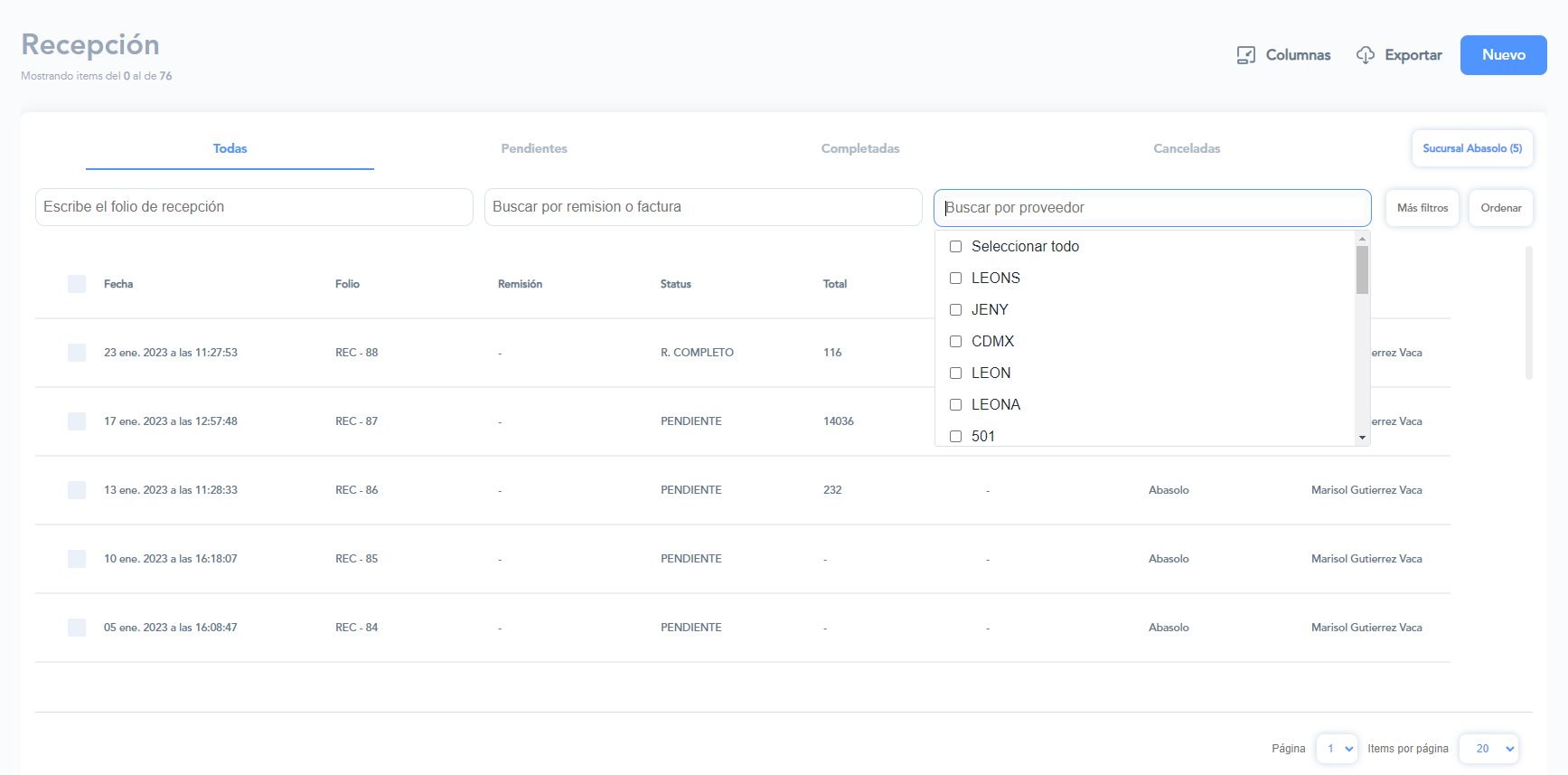
Task: Tick the LEONS supplier checkbox
Action: tap(955, 279)
